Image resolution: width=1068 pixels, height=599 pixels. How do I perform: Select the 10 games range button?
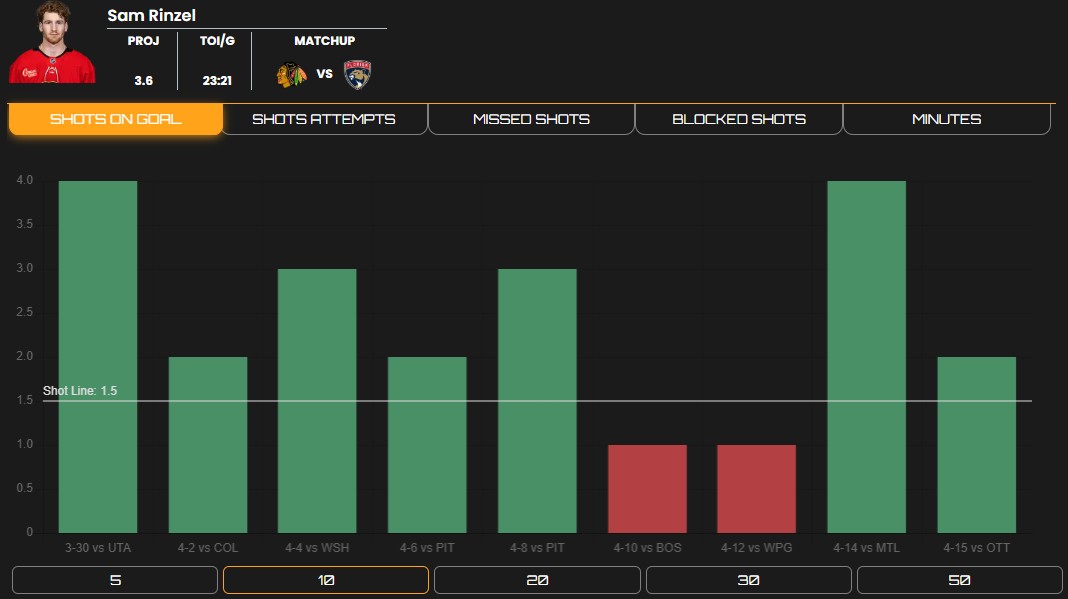(326, 580)
